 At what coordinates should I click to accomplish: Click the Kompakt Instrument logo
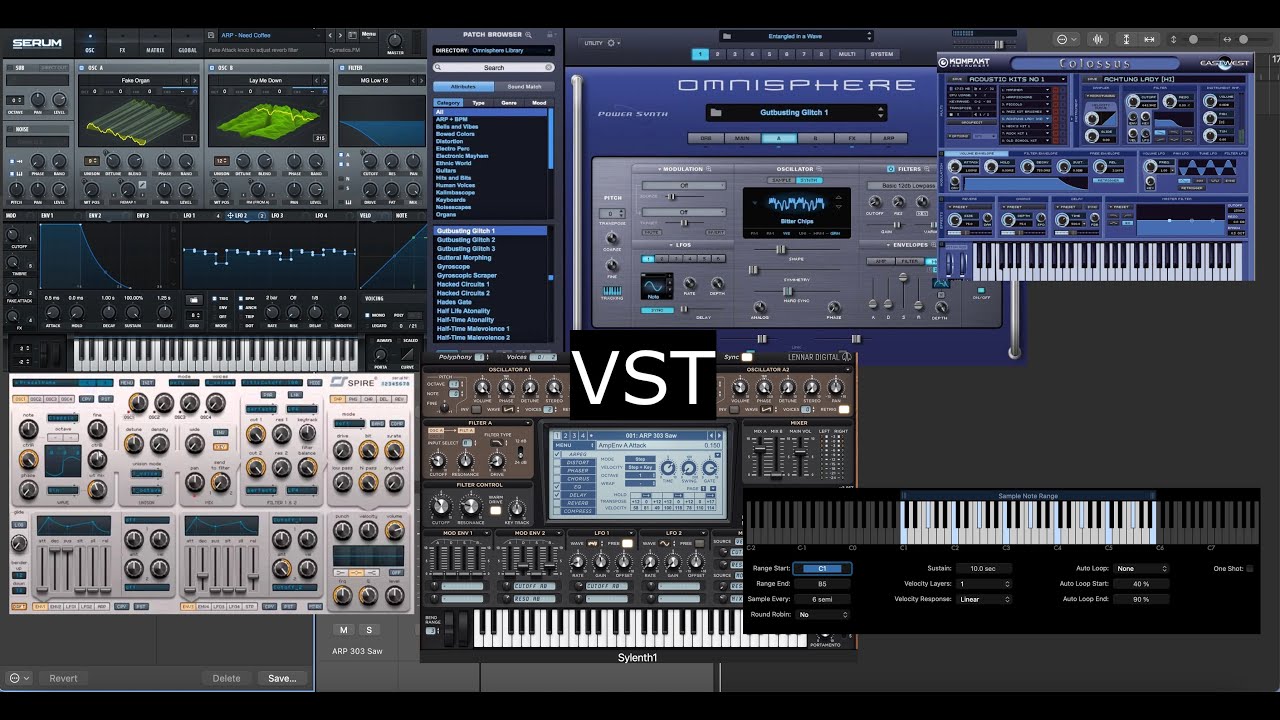click(964, 62)
